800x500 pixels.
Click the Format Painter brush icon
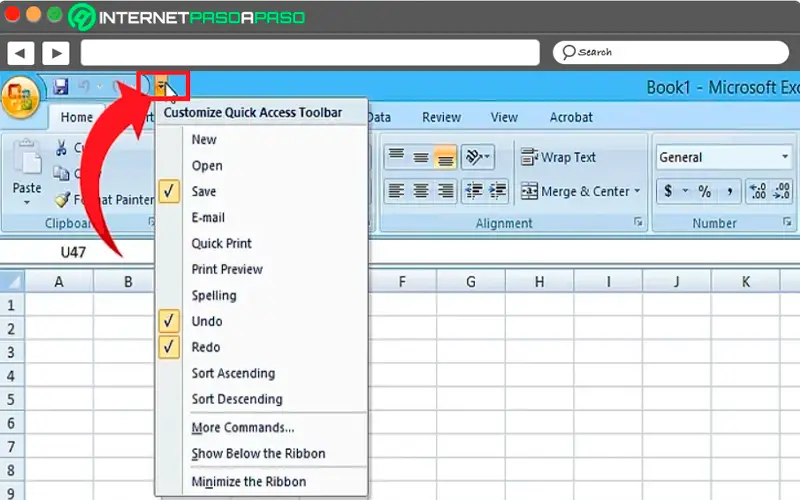[x=62, y=199]
